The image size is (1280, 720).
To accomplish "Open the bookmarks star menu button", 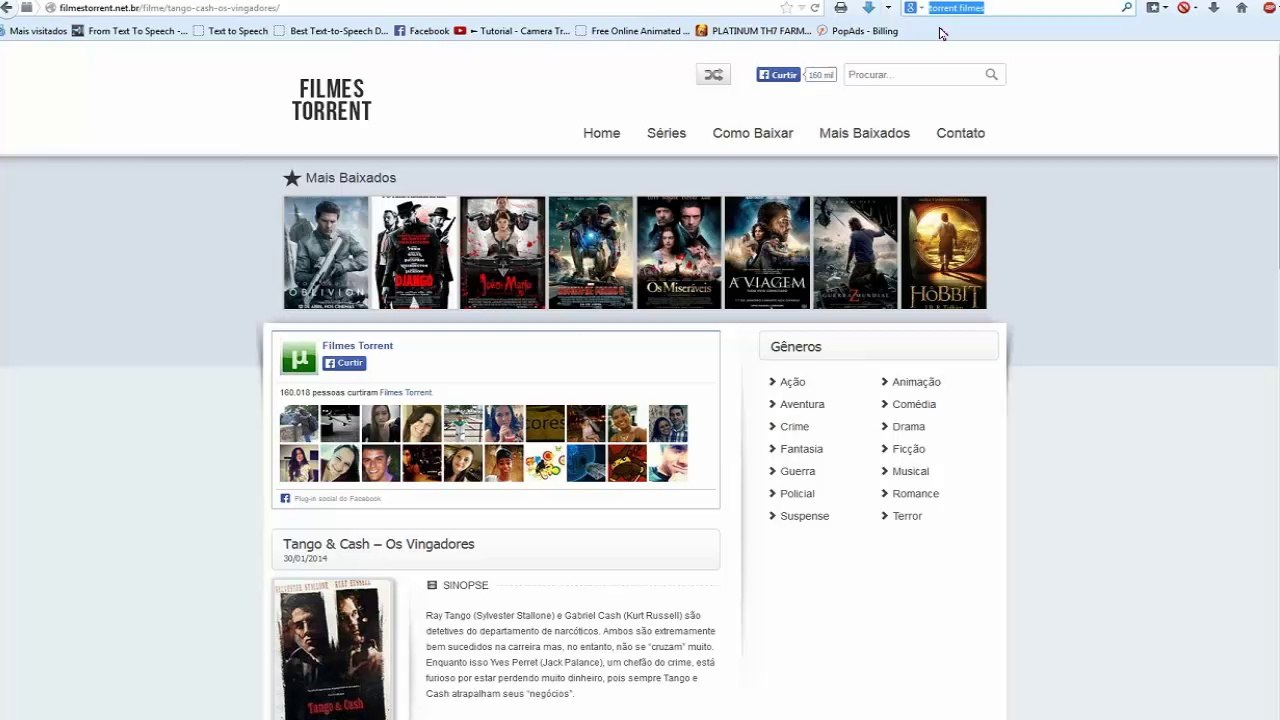I will (1156, 7).
